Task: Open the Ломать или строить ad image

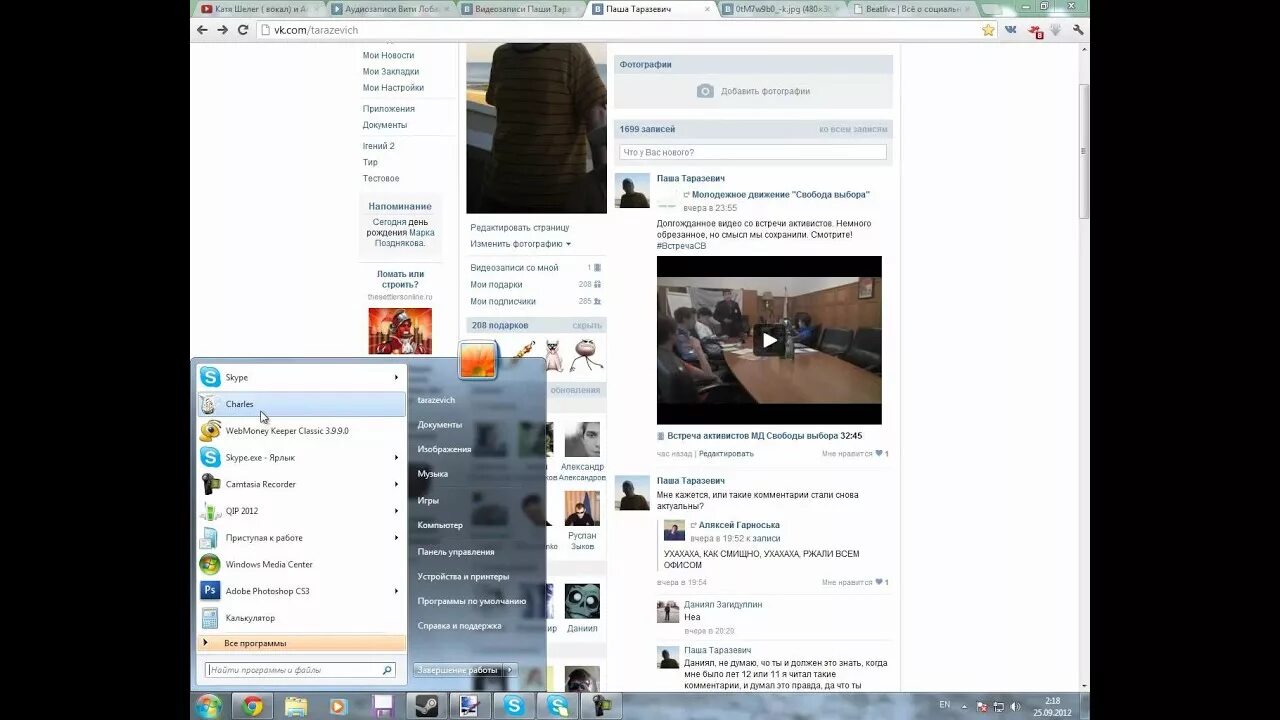Action: 400,331
